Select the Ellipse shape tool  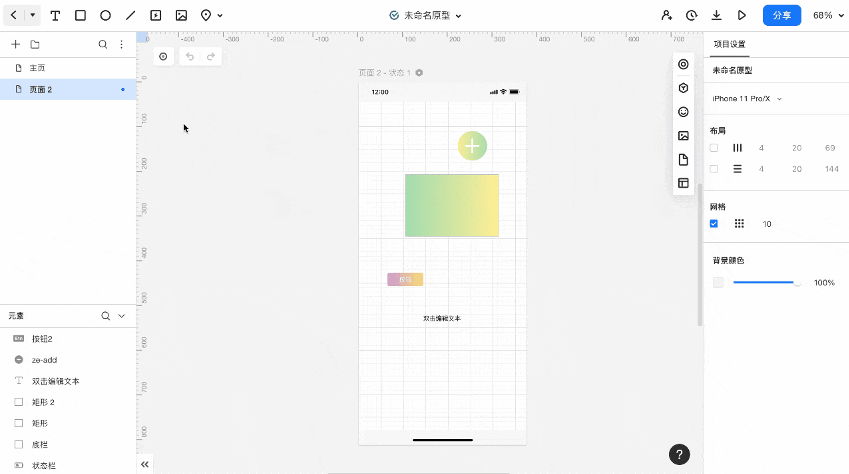(105, 16)
